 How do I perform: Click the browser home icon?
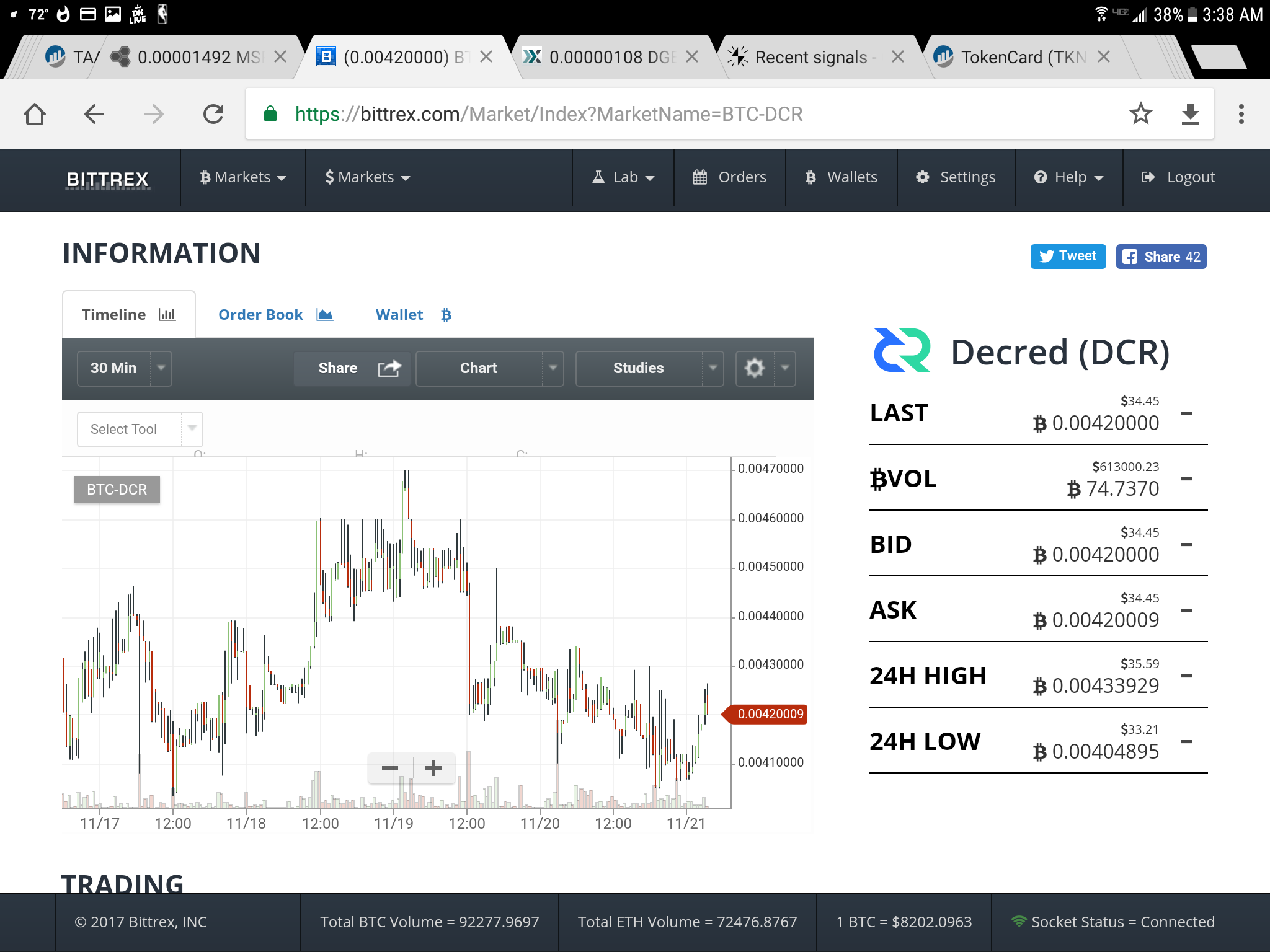tap(35, 114)
